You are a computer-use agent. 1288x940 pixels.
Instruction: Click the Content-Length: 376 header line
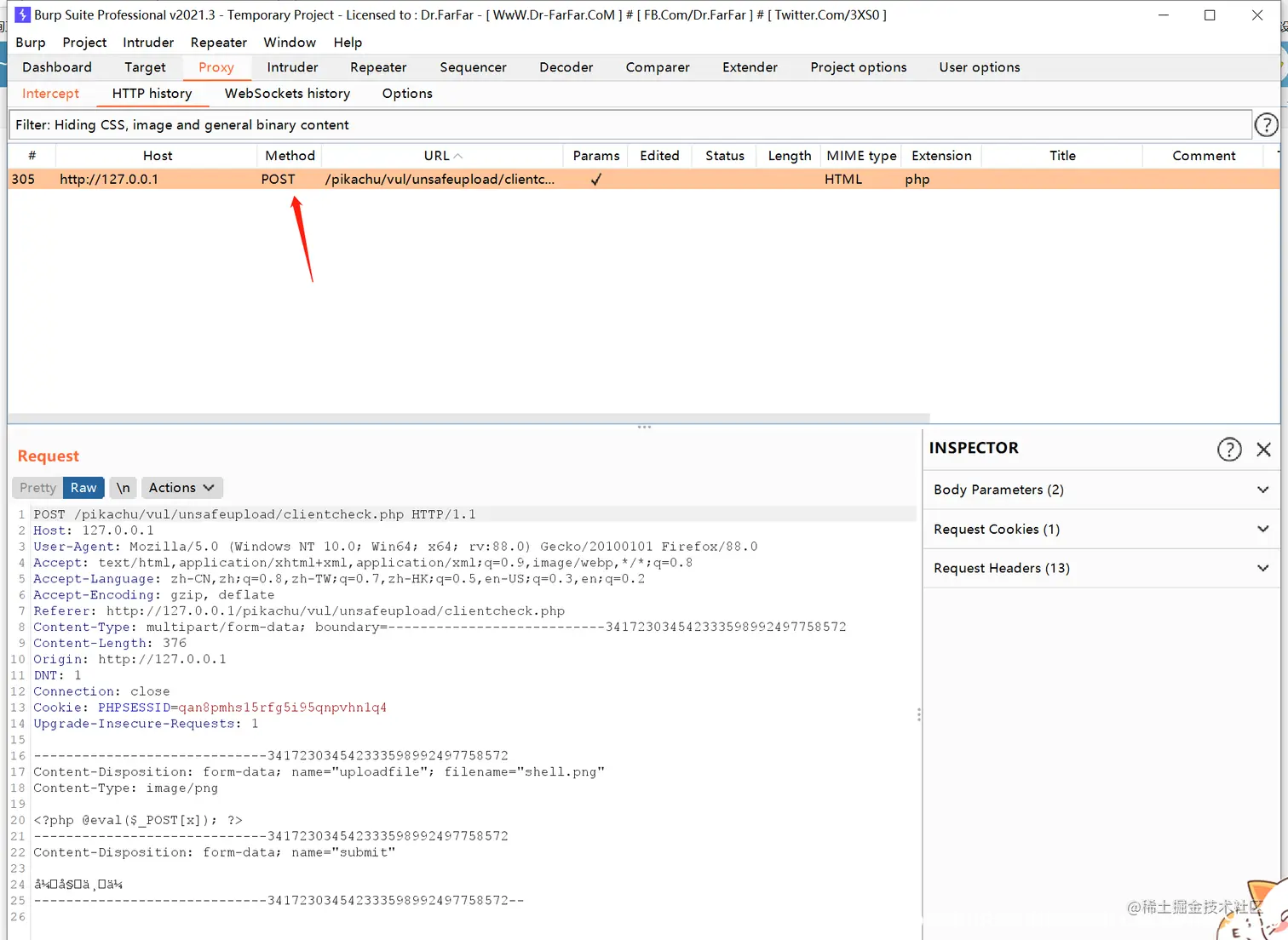tap(109, 643)
